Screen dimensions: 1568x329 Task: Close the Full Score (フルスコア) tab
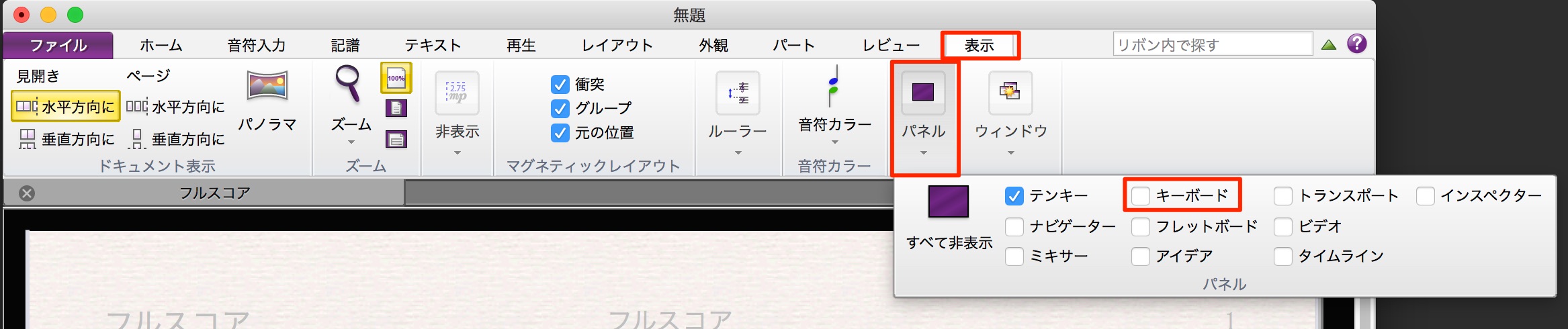click(x=27, y=193)
